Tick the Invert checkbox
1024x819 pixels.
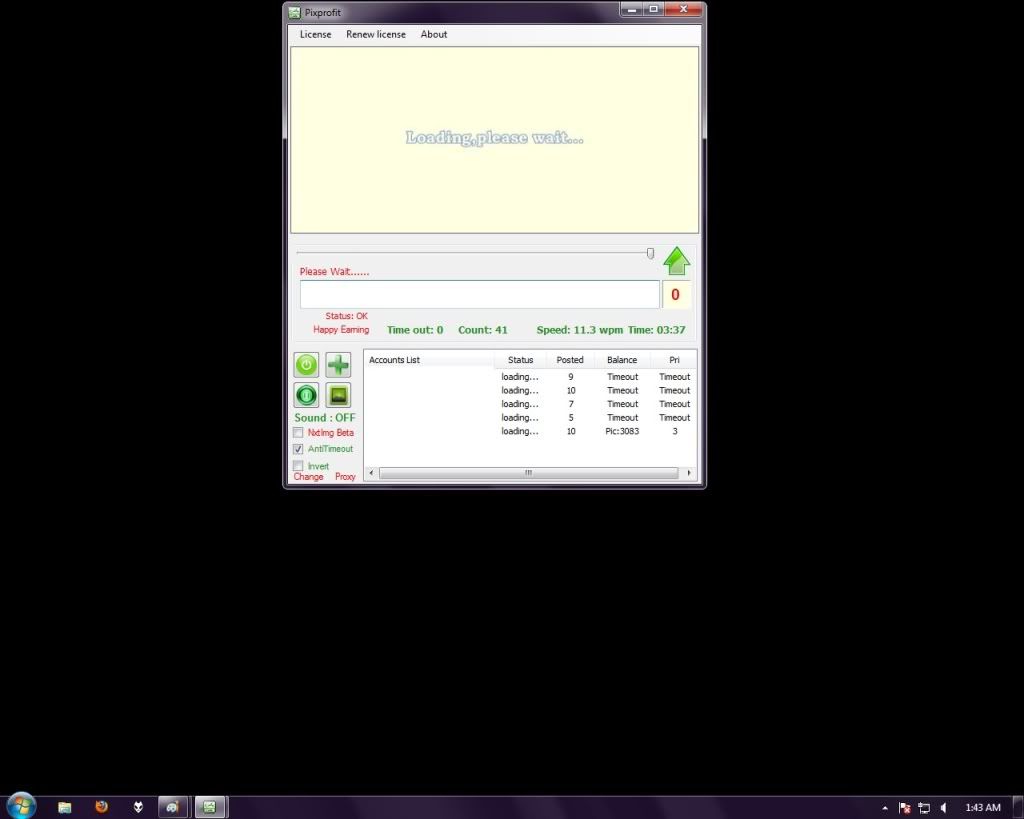(298, 466)
